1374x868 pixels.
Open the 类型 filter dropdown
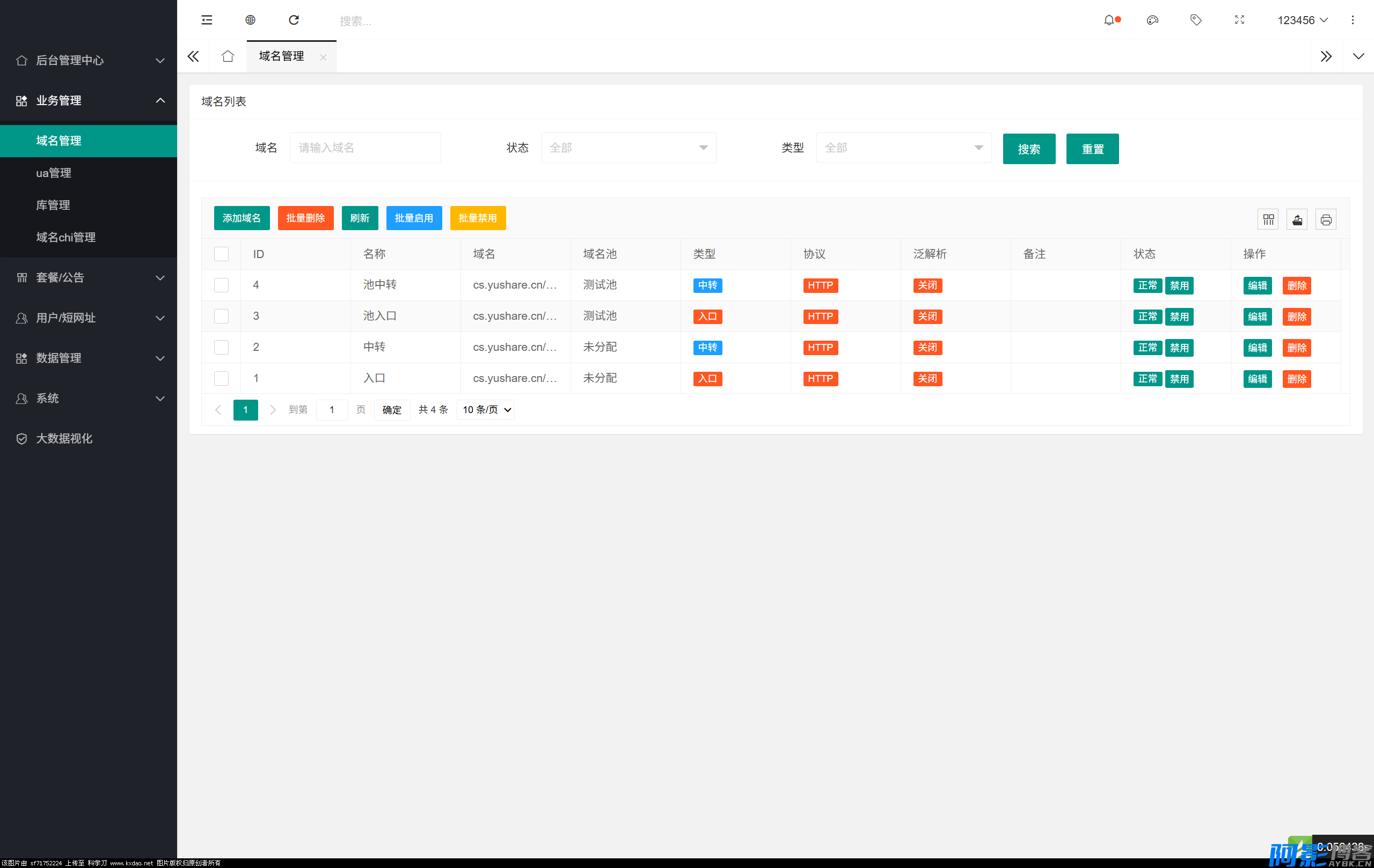(903, 148)
